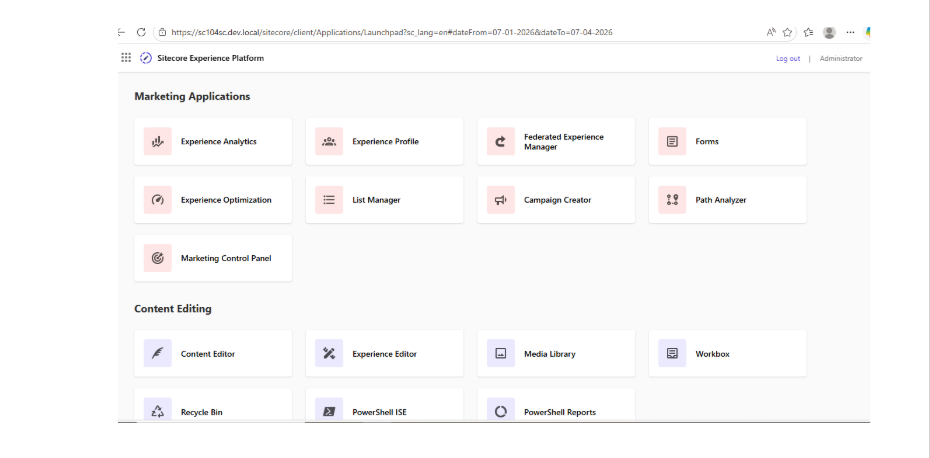Screen dimensions: 930x458
Task: Click the Campaign Creator megaphone icon
Action: (501, 200)
